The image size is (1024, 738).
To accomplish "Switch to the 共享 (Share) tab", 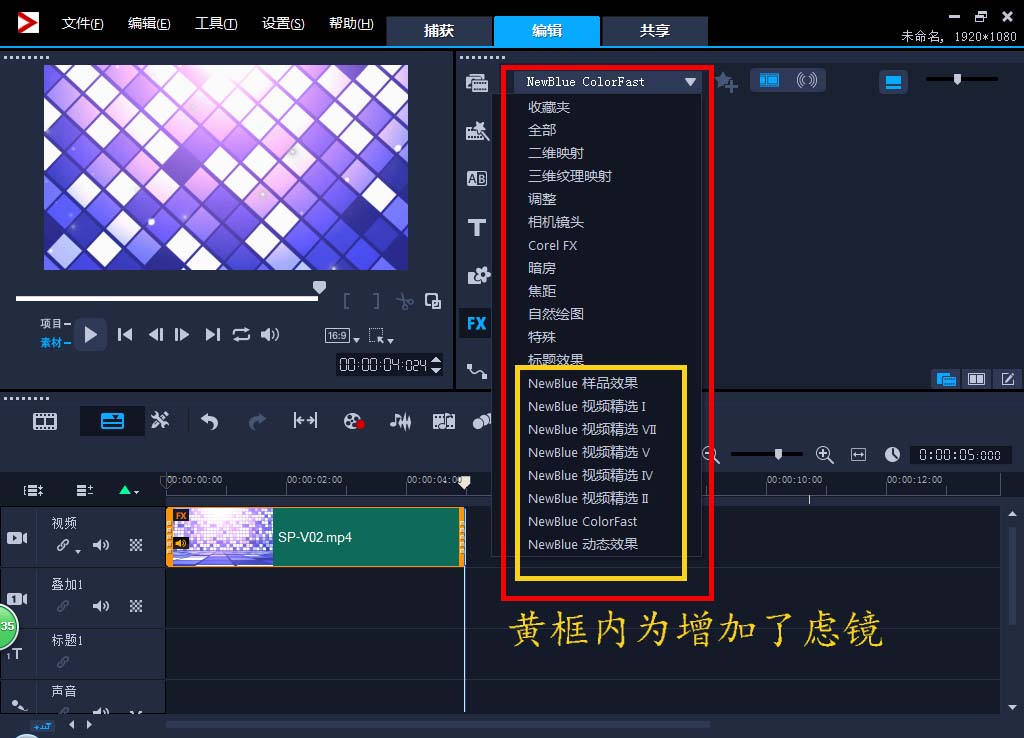I will [x=655, y=31].
